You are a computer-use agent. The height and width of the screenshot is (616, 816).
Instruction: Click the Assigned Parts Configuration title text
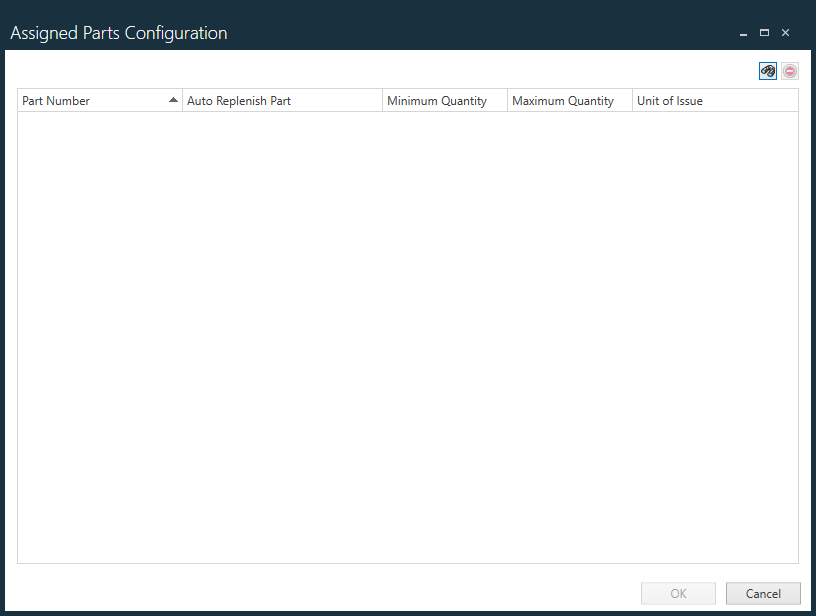pyautogui.click(x=118, y=32)
